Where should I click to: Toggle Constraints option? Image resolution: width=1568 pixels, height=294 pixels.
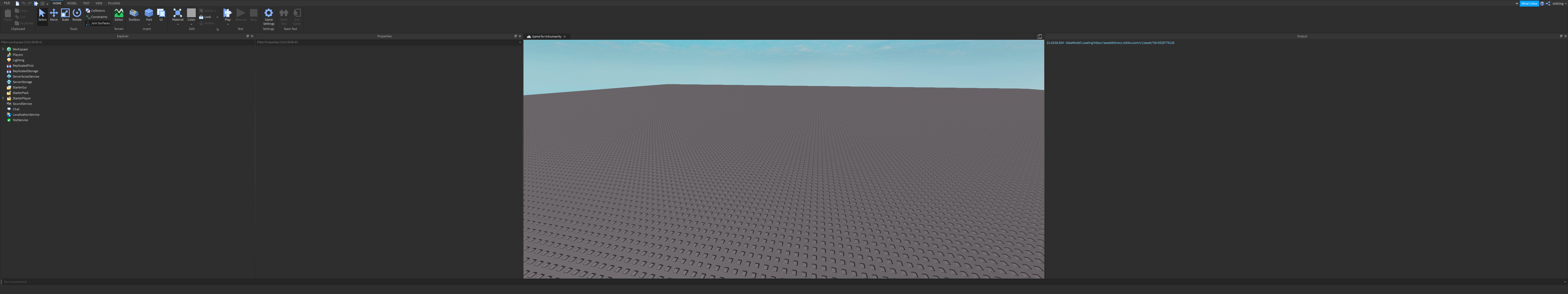click(x=97, y=17)
